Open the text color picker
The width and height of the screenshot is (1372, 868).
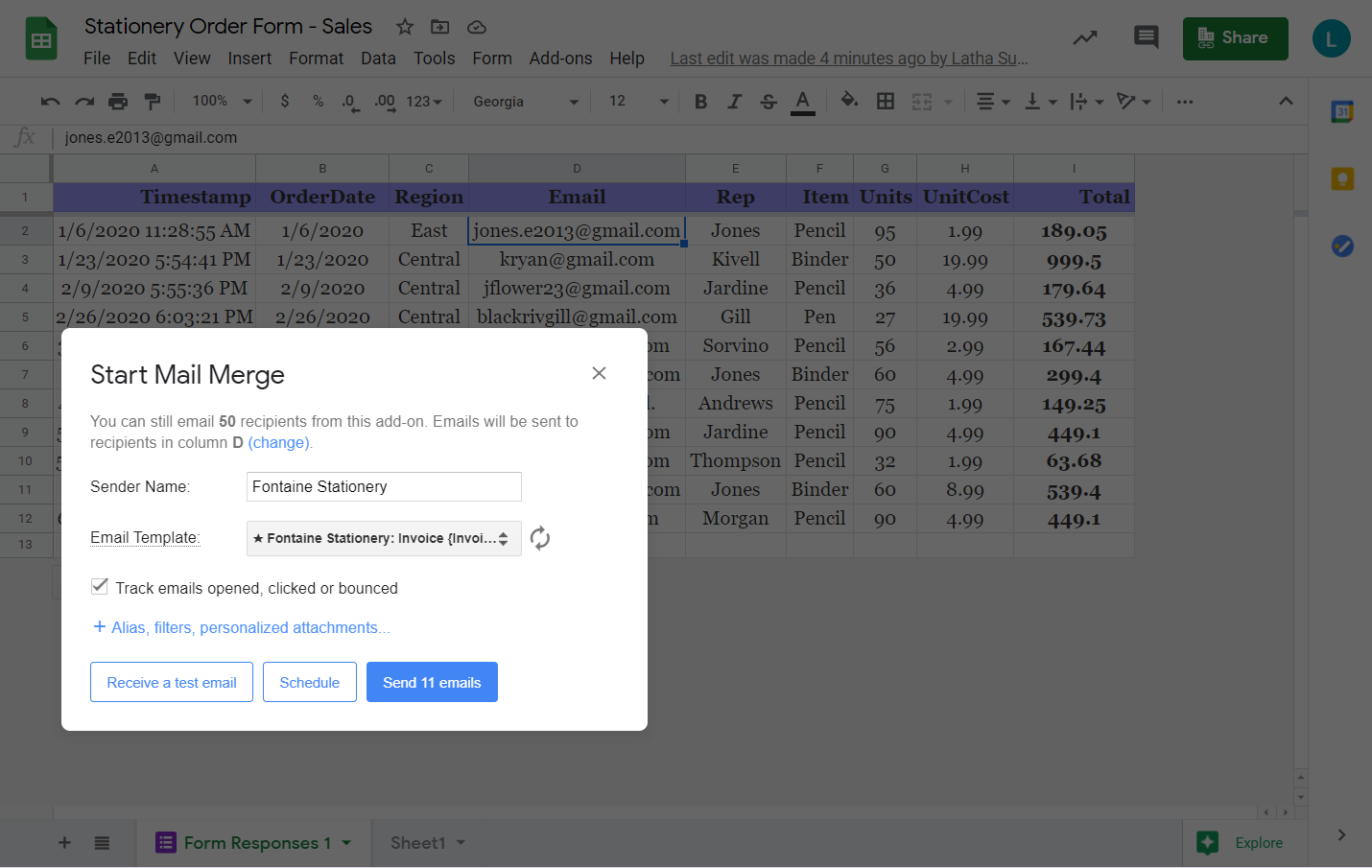pos(803,102)
